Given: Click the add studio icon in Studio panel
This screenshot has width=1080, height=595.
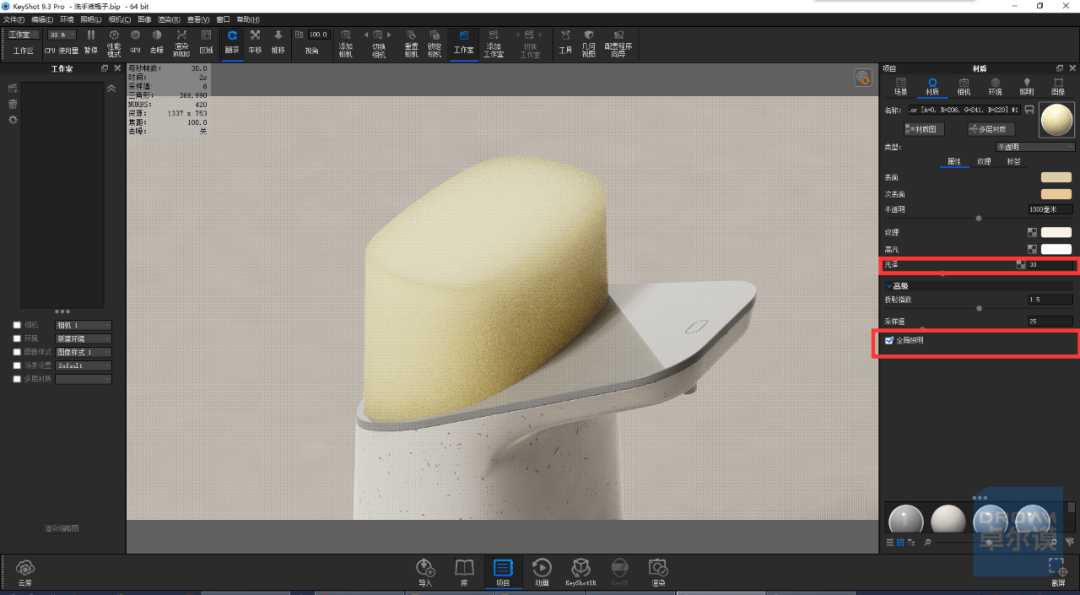Looking at the screenshot, I should tap(12, 88).
